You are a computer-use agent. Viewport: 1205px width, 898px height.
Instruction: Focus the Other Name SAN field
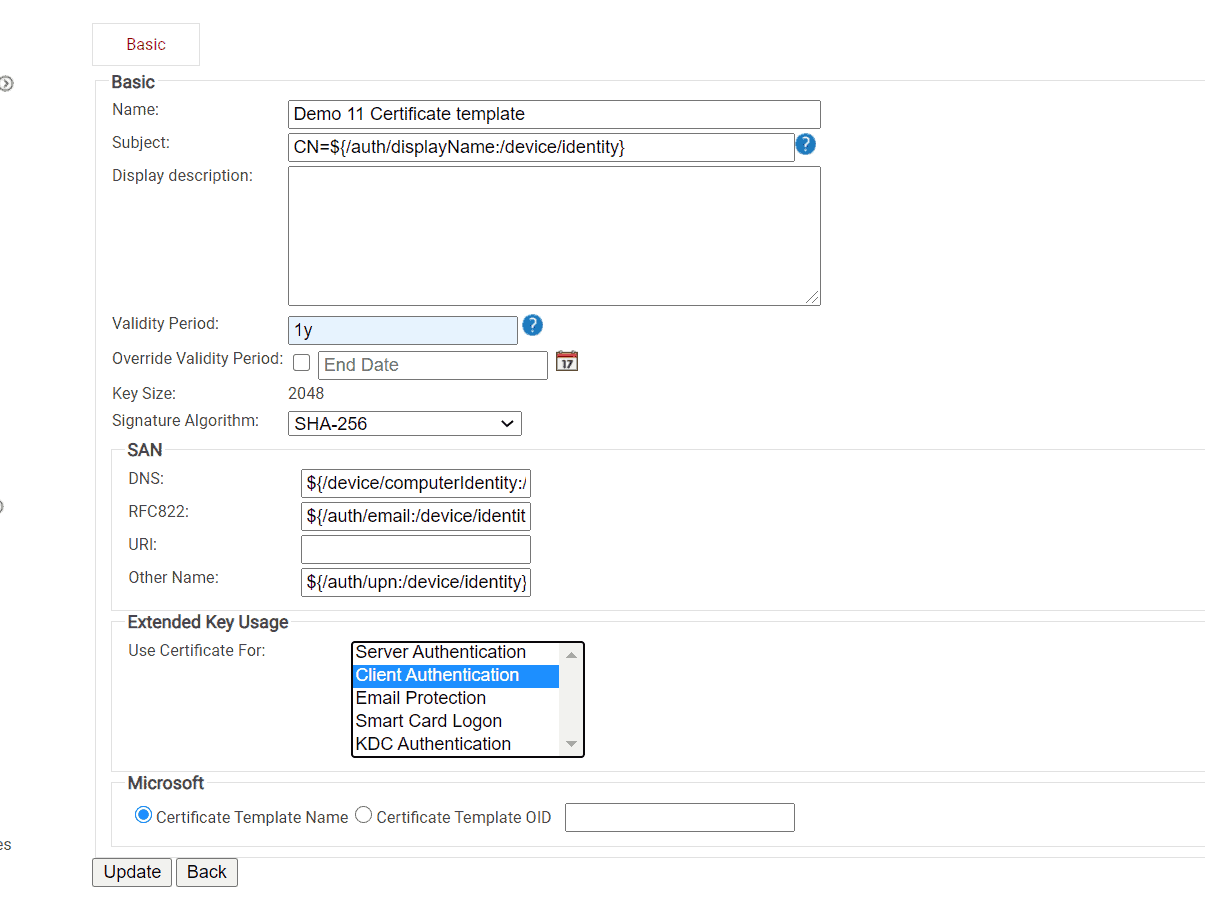[416, 582]
